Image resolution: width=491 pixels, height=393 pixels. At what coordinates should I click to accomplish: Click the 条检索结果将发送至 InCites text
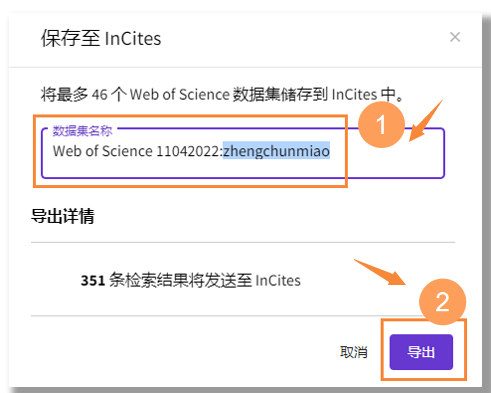pos(205,280)
